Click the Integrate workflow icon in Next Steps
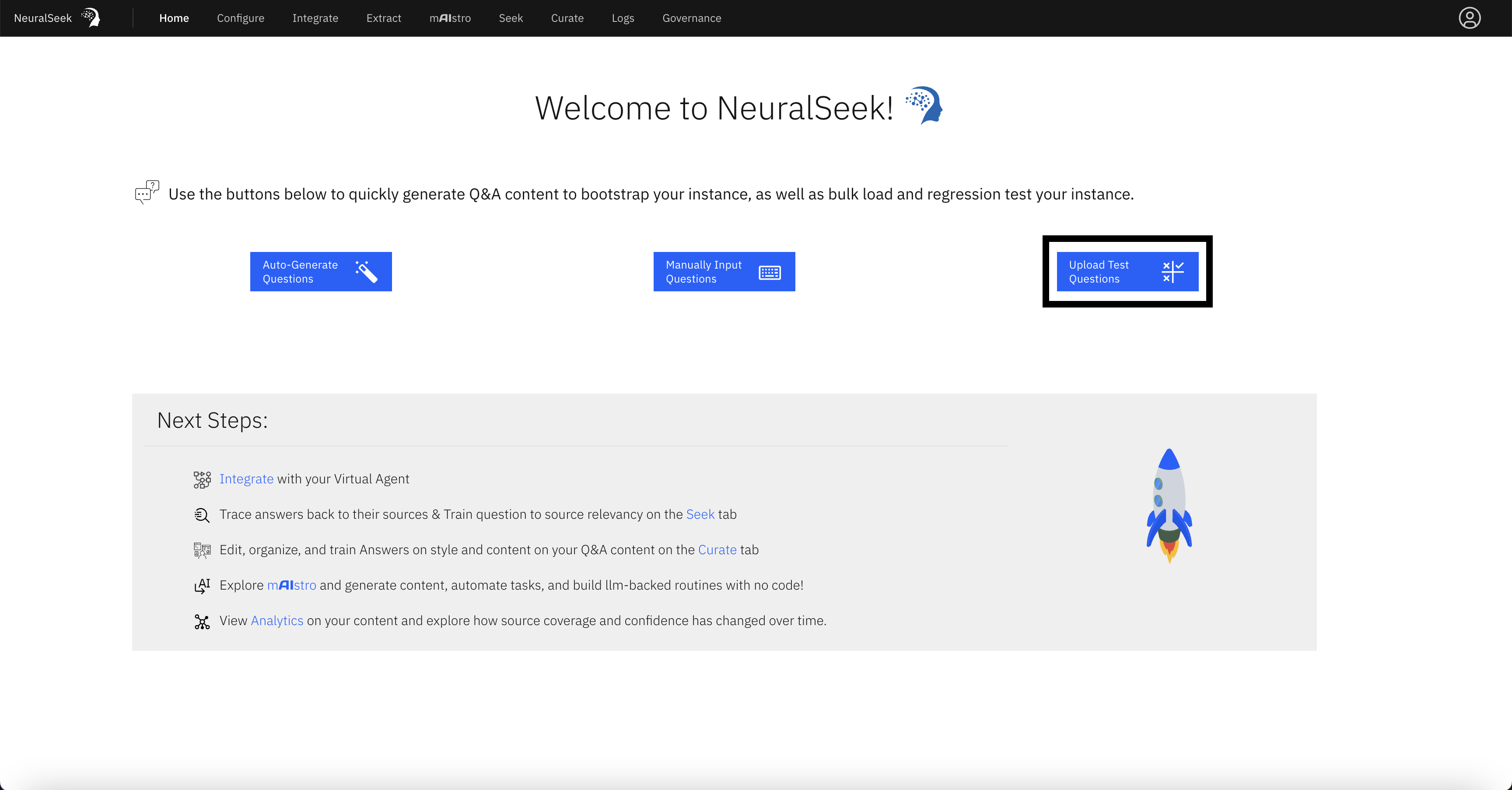Viewport: 1512px width, 790px height. [x=202, y=479]
